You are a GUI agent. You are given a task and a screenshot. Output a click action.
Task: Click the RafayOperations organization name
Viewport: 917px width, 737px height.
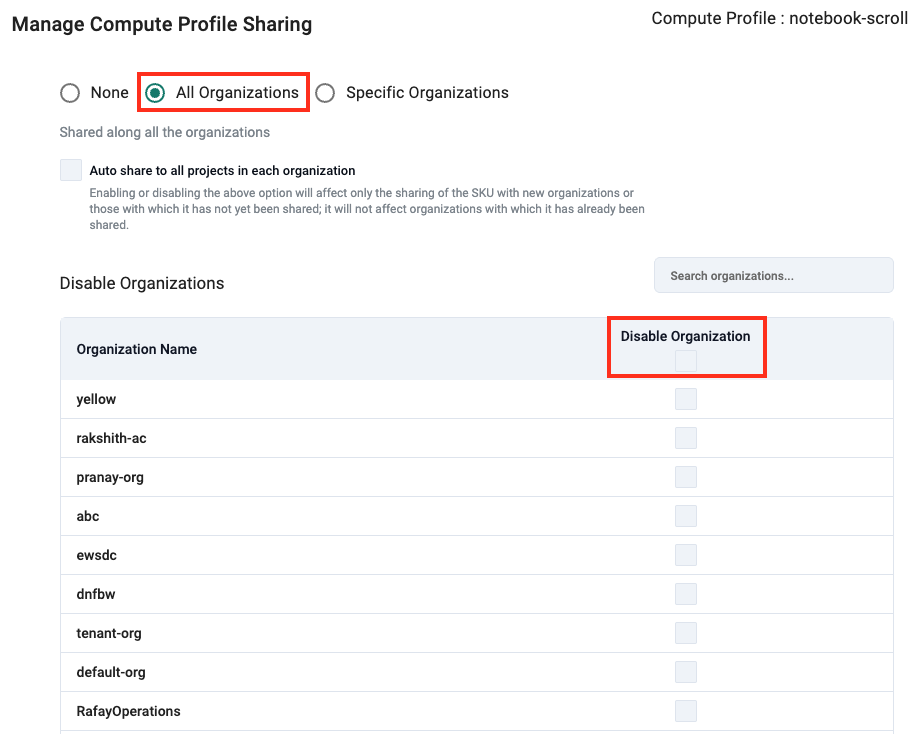pos(128,711)
